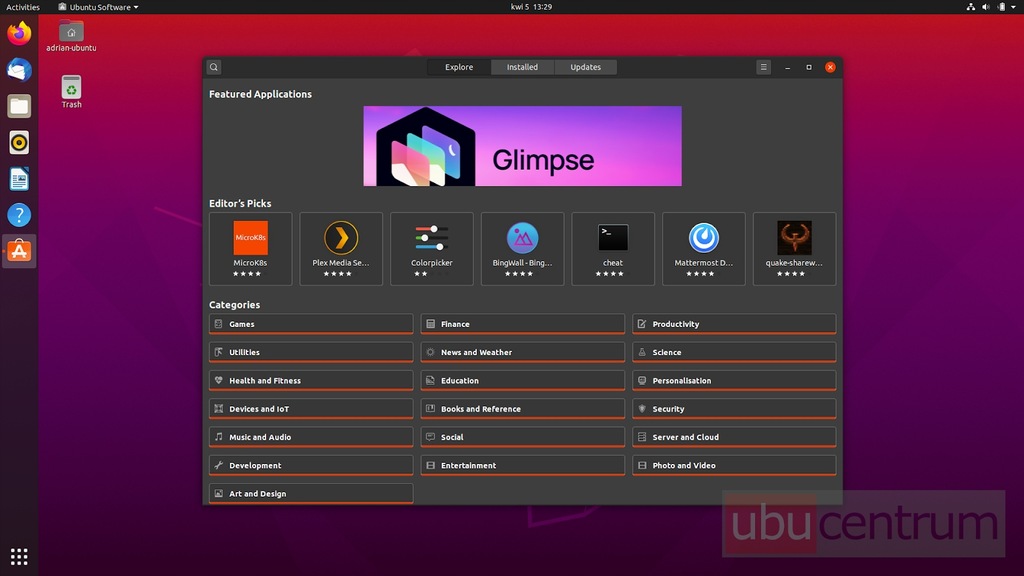Open the Education category
The width and height of the screenshot is (1024, 576).
tap(522, 380)
